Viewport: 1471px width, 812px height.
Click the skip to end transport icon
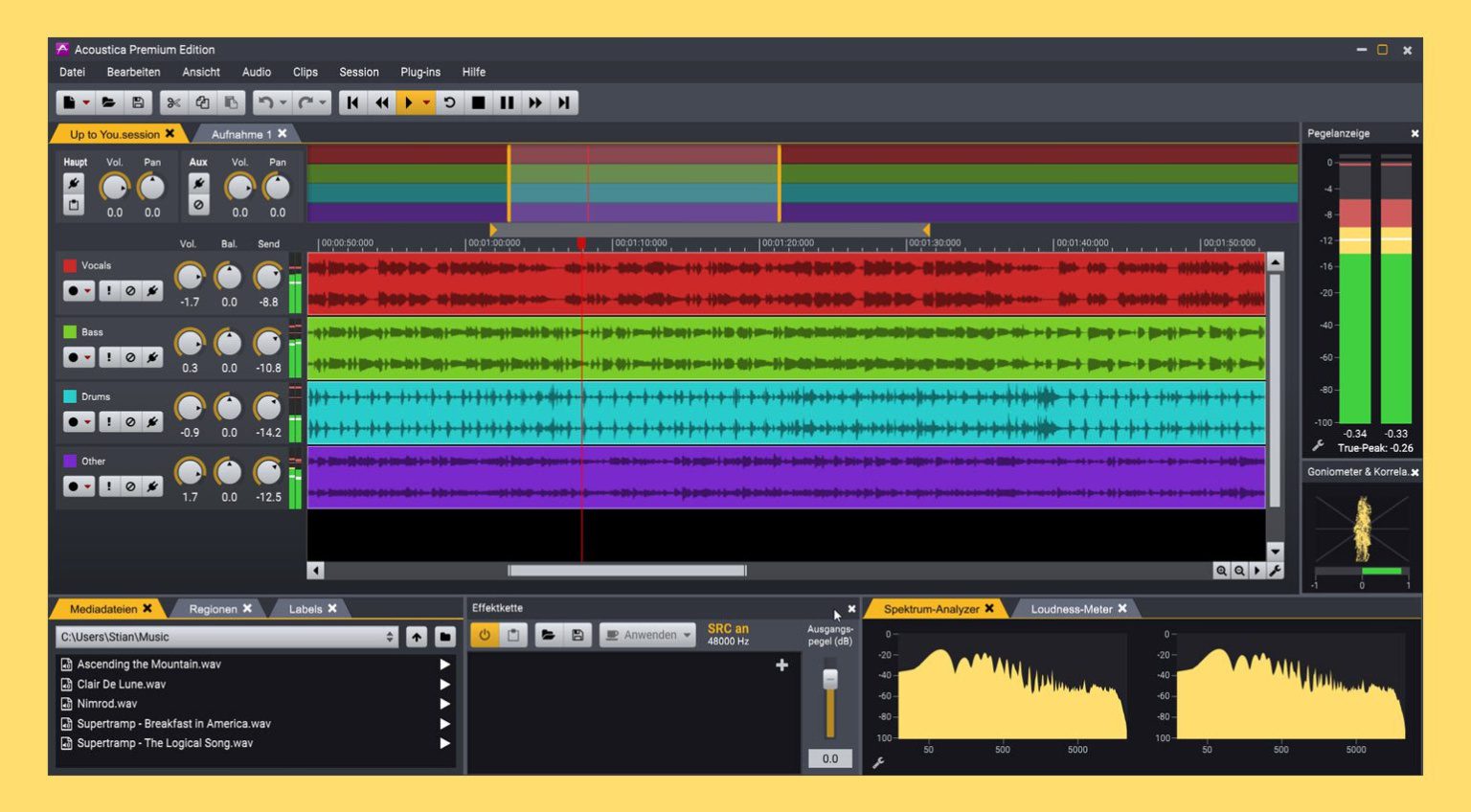point(564,102)
